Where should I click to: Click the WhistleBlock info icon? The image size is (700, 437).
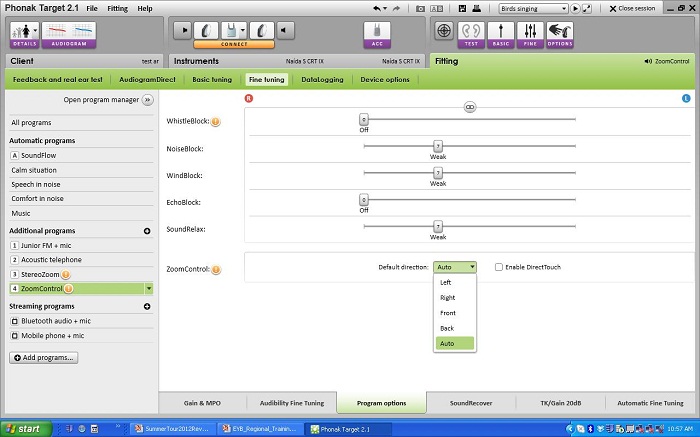pyautogui.click(x=216, y=121)
